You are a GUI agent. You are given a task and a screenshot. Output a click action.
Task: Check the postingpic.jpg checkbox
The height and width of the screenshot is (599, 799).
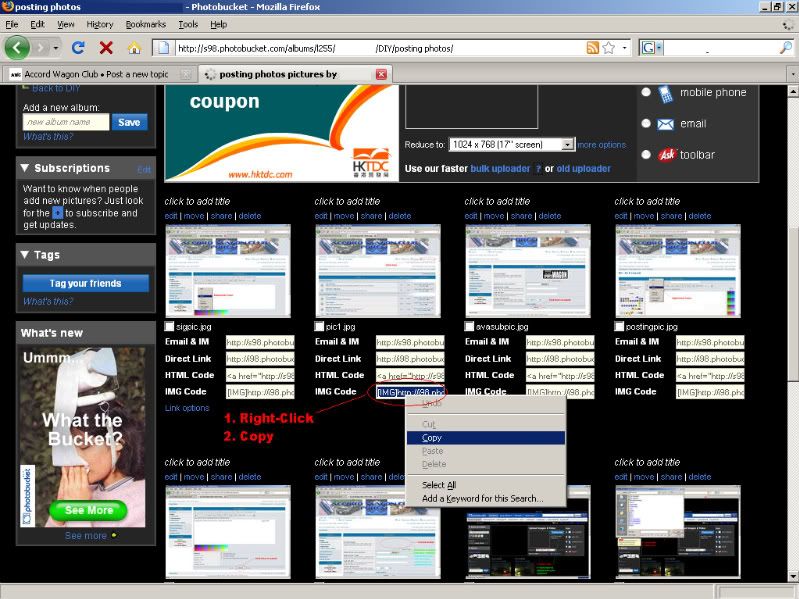pyautogui.click(x=619, y=326)
